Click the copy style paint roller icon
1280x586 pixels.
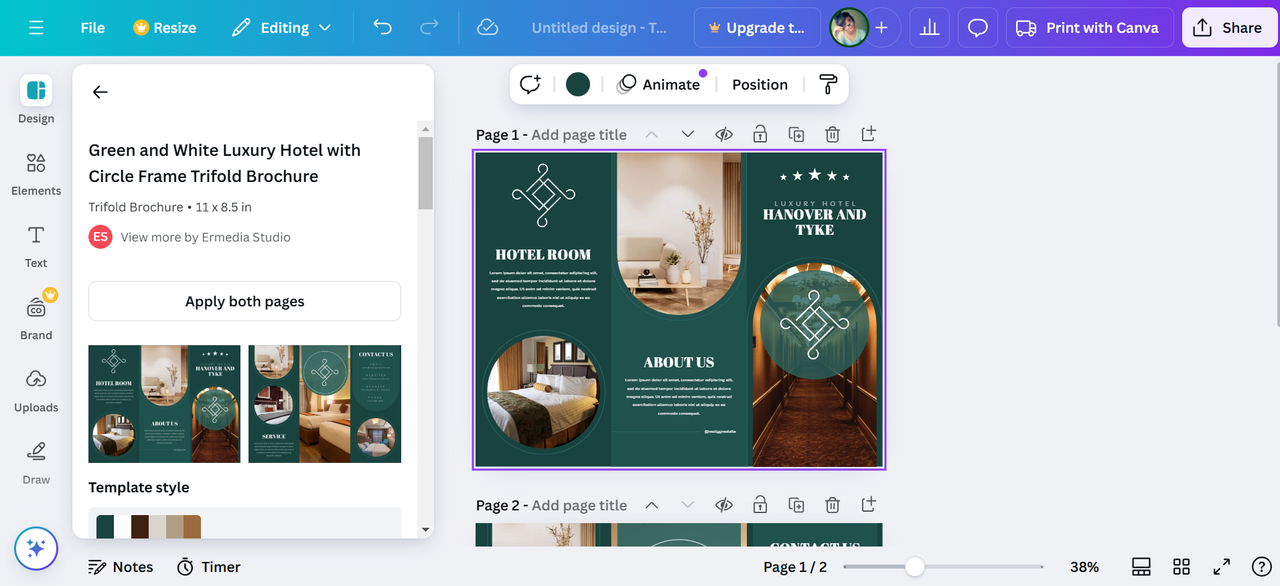click(x=828, y=85)
